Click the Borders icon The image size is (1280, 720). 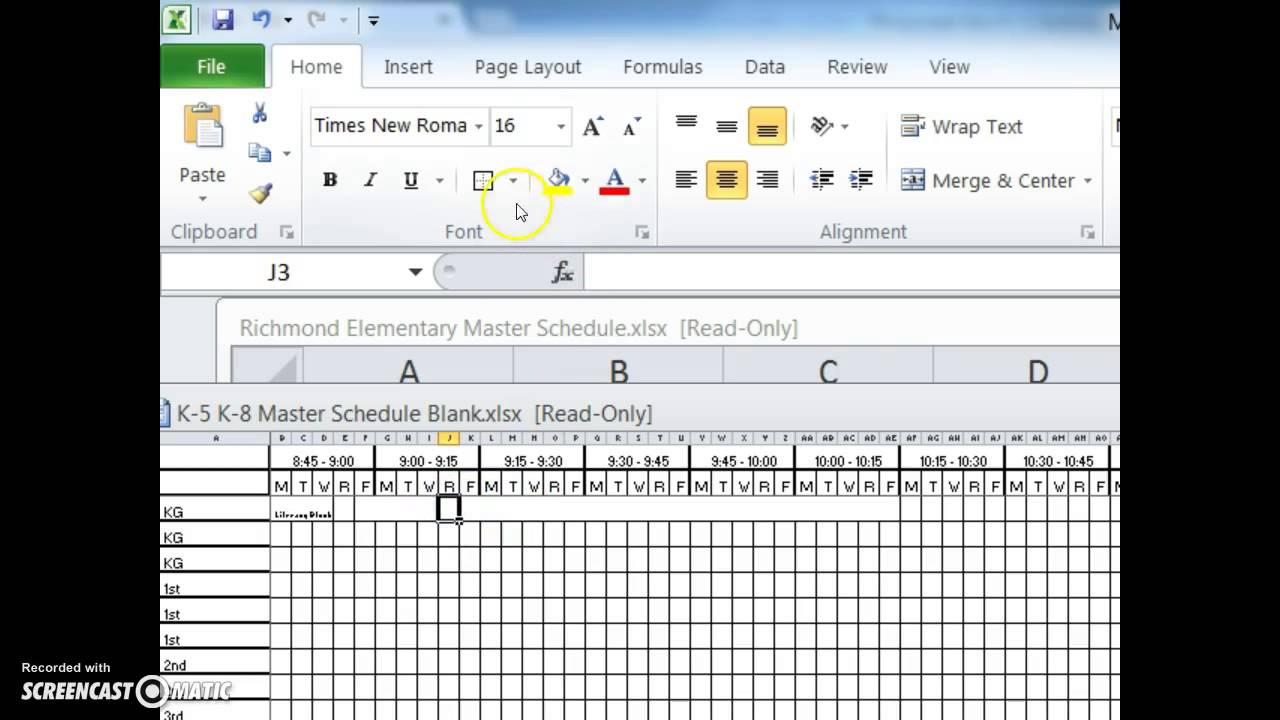[483, 181]
